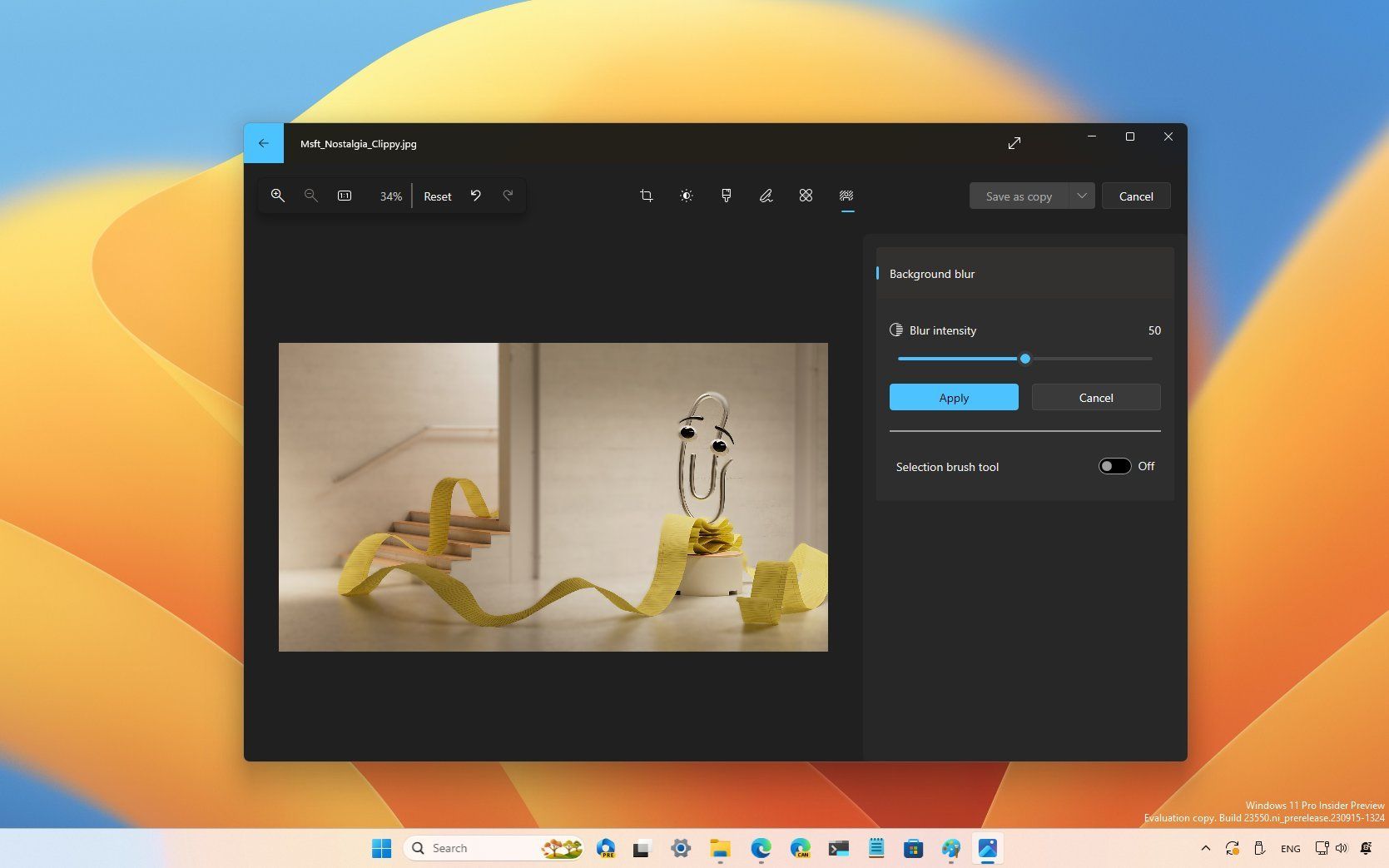Click the Msft_Nostalgia_Clippy.jpg title bar label

tap(359, 143)
